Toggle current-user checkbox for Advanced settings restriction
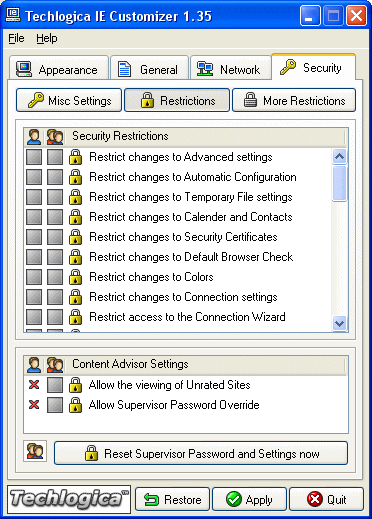The image size is (372, 519). 34,157
